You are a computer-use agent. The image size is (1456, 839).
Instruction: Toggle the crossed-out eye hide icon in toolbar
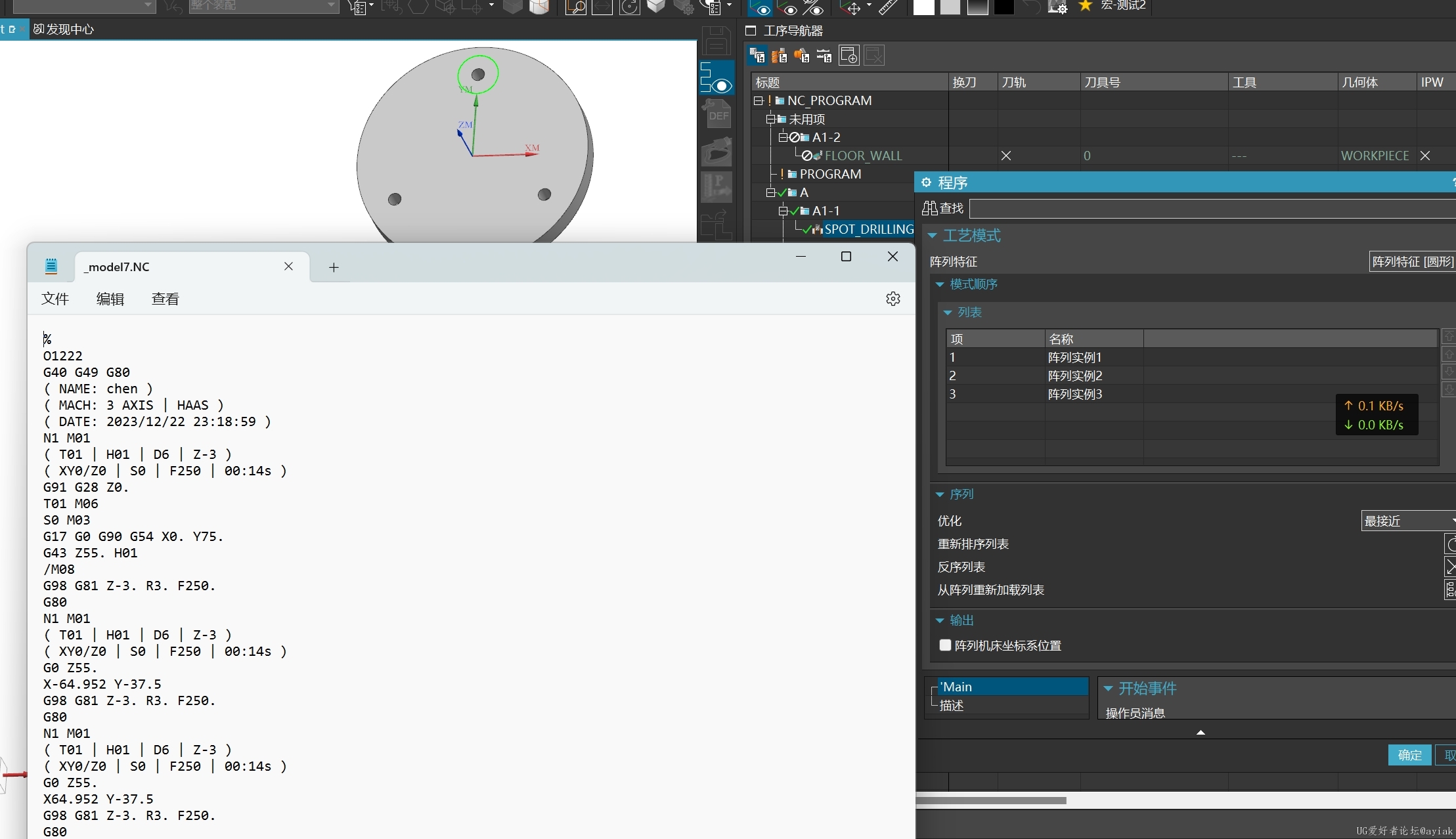814,7
